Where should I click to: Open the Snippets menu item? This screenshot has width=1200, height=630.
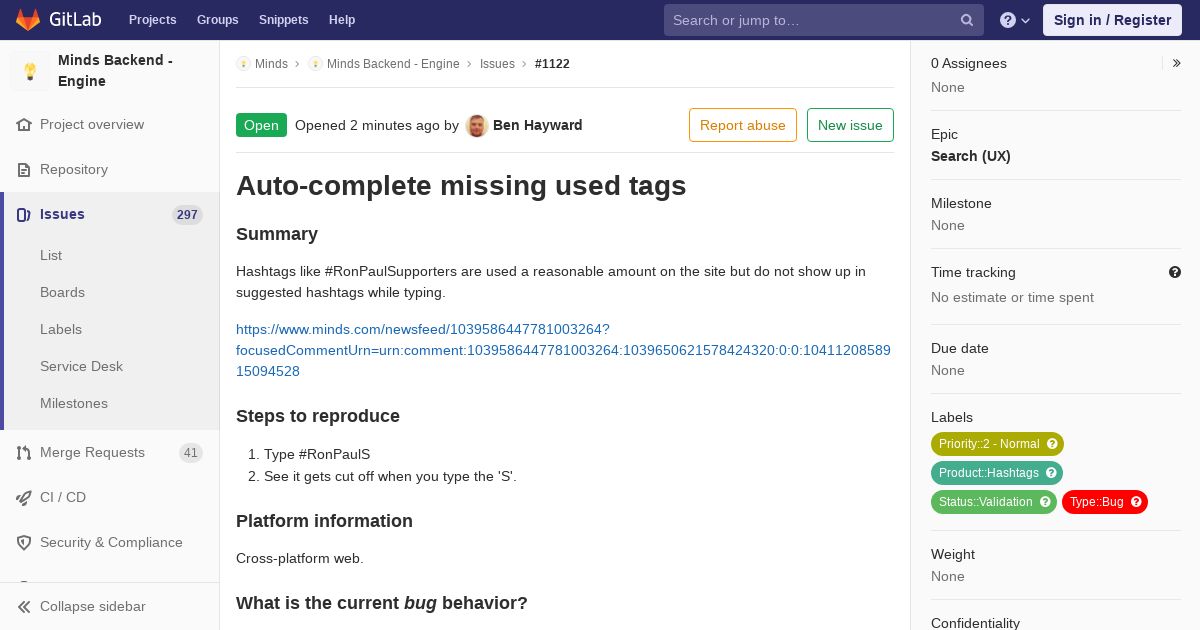click(284, 20)
